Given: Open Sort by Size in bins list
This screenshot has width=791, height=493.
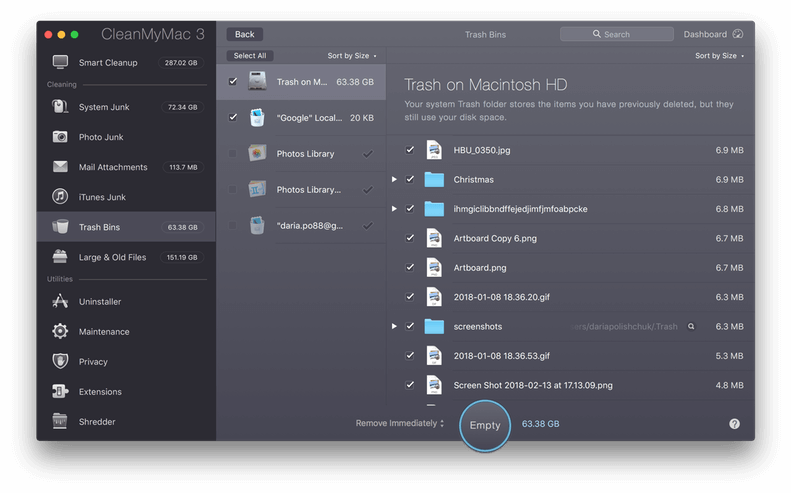Looking at the screenshot, I should pyautogui.click(x=352, y=56).
